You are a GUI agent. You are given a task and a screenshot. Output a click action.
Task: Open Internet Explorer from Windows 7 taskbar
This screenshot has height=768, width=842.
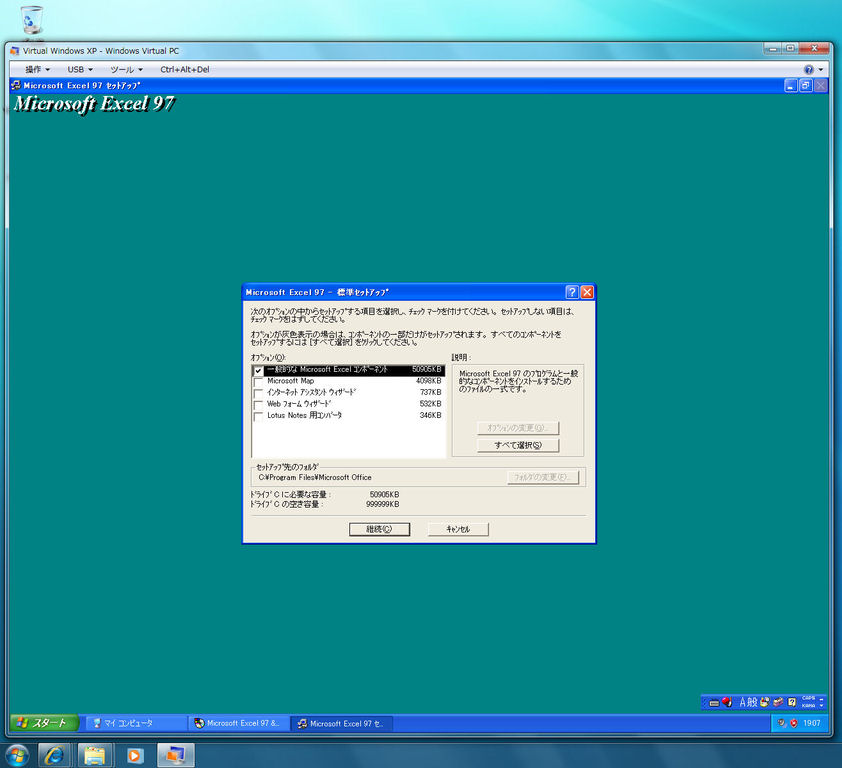[x=55, y=756]
